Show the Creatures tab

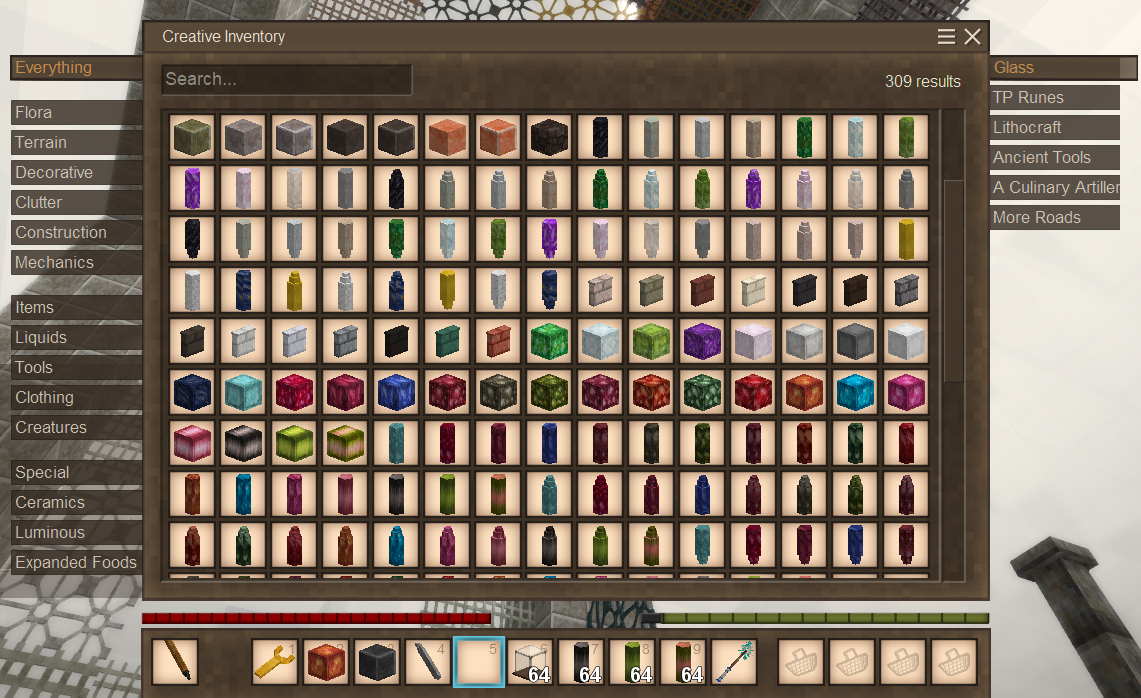(76, 427)
